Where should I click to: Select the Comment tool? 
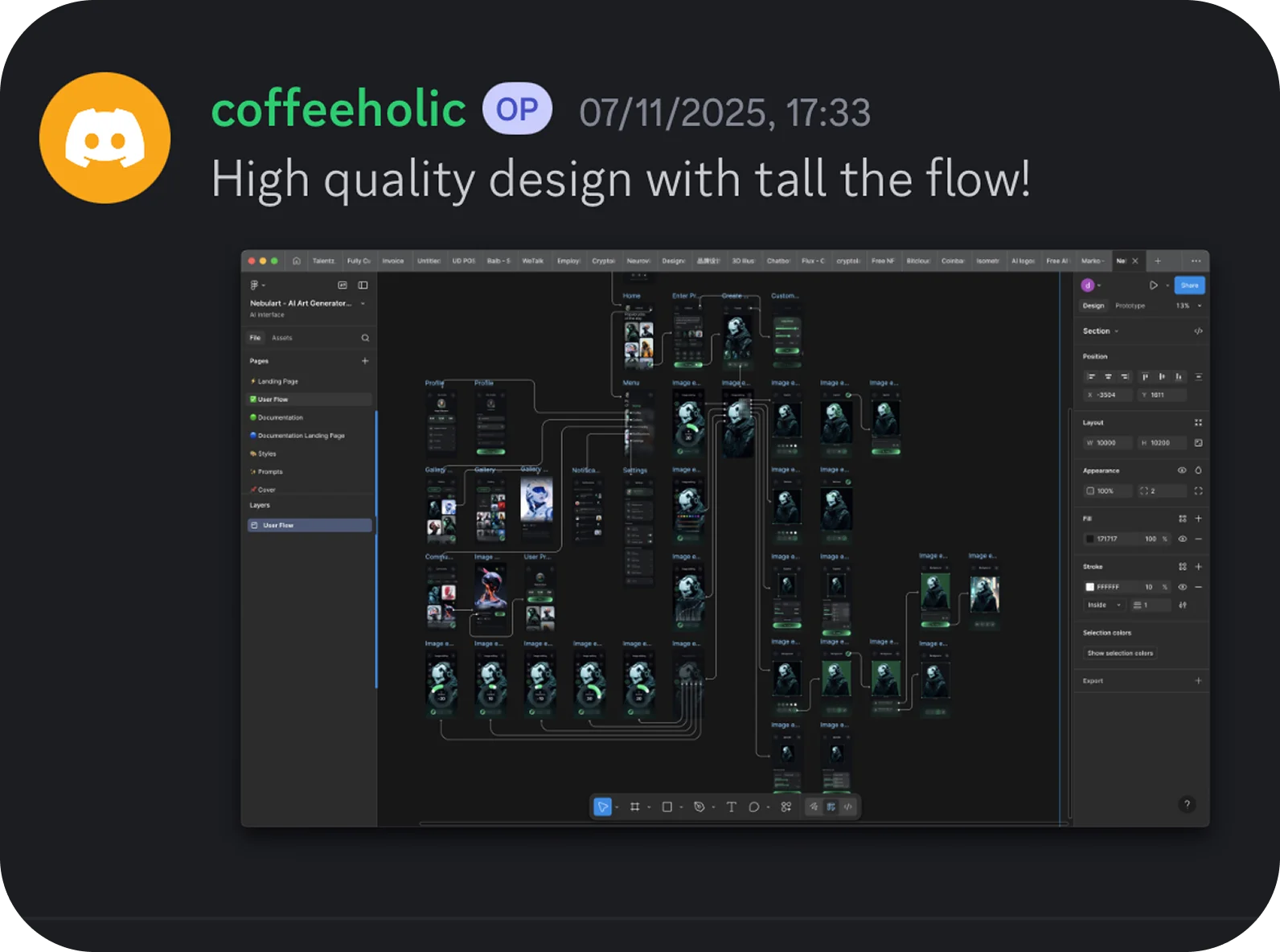pyautogui.click(x=753, y=806)
